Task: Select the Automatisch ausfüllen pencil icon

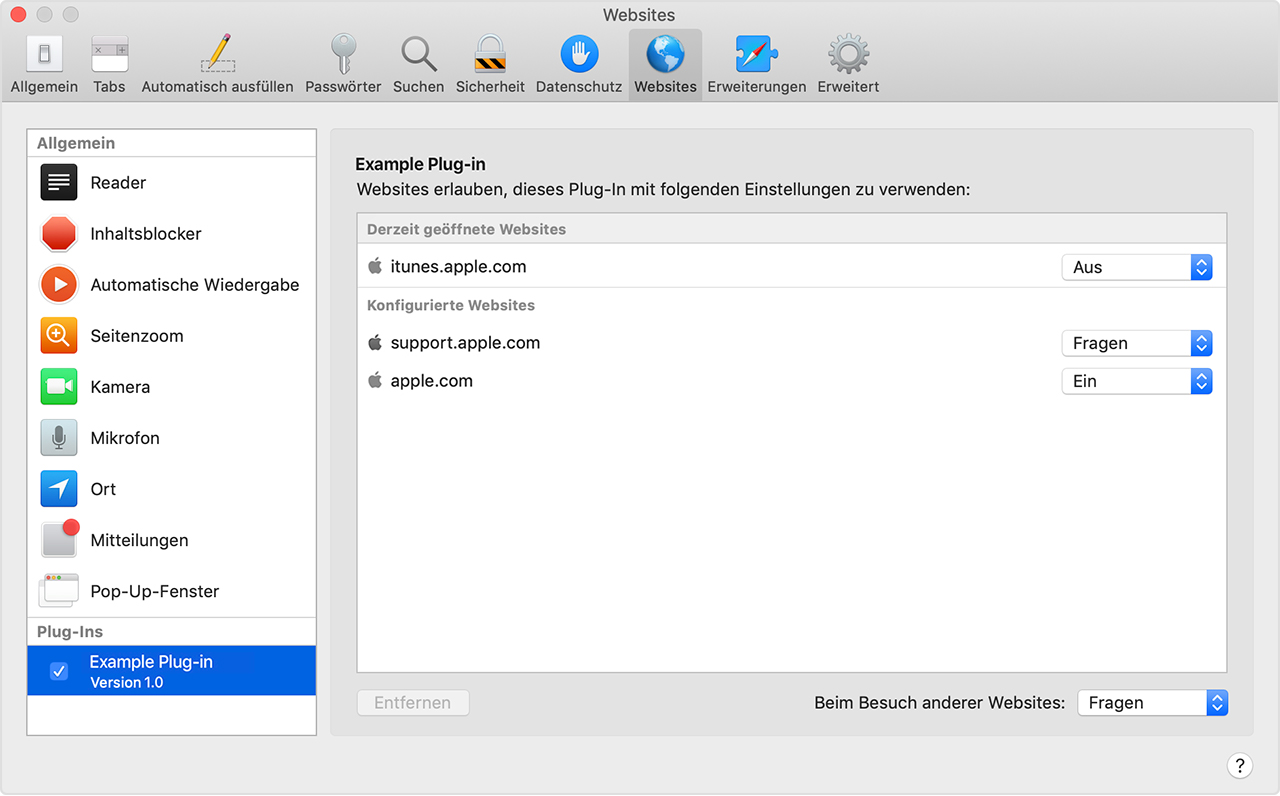Action: coord(218,53)
